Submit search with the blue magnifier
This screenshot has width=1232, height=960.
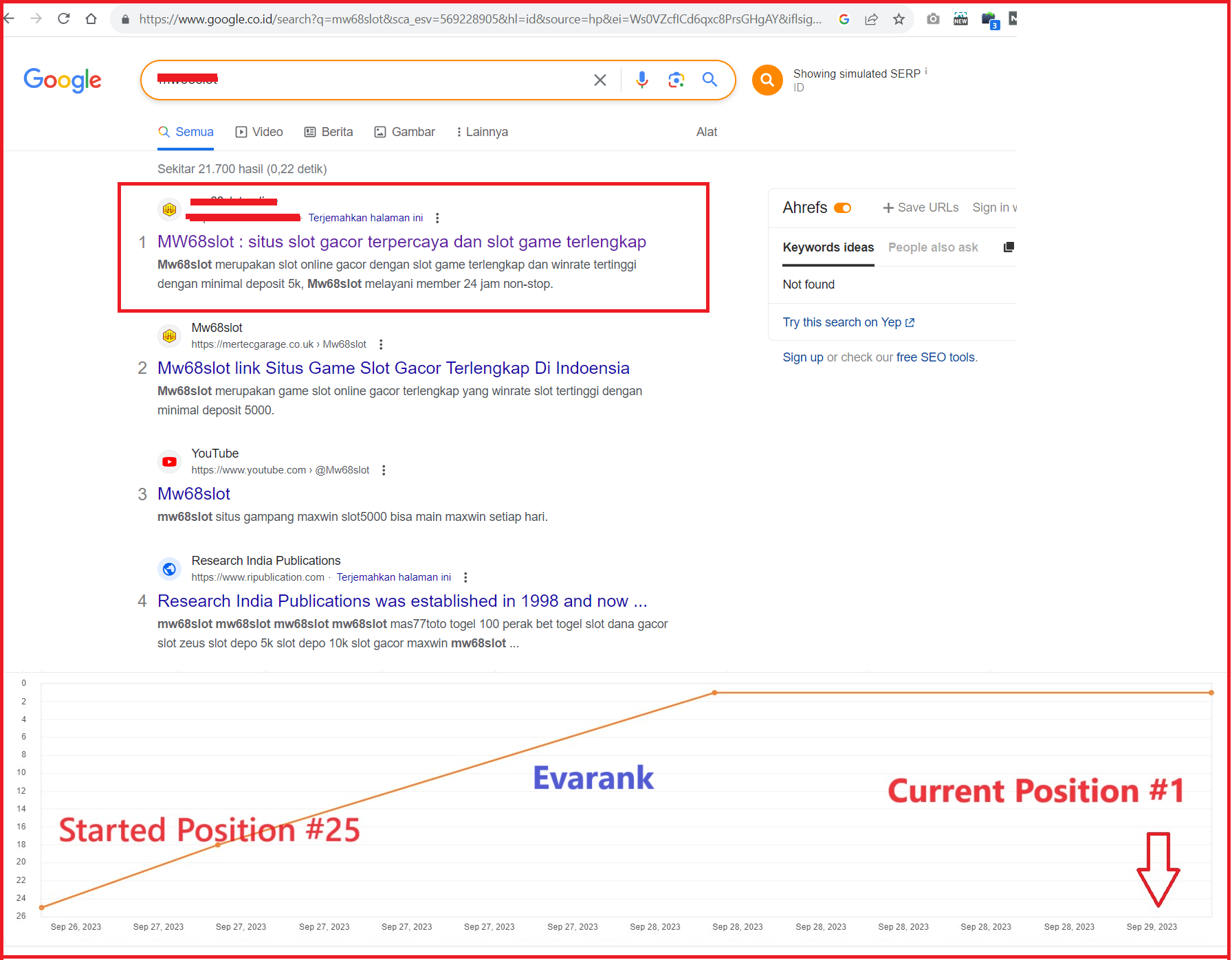(x=710, y=80)
